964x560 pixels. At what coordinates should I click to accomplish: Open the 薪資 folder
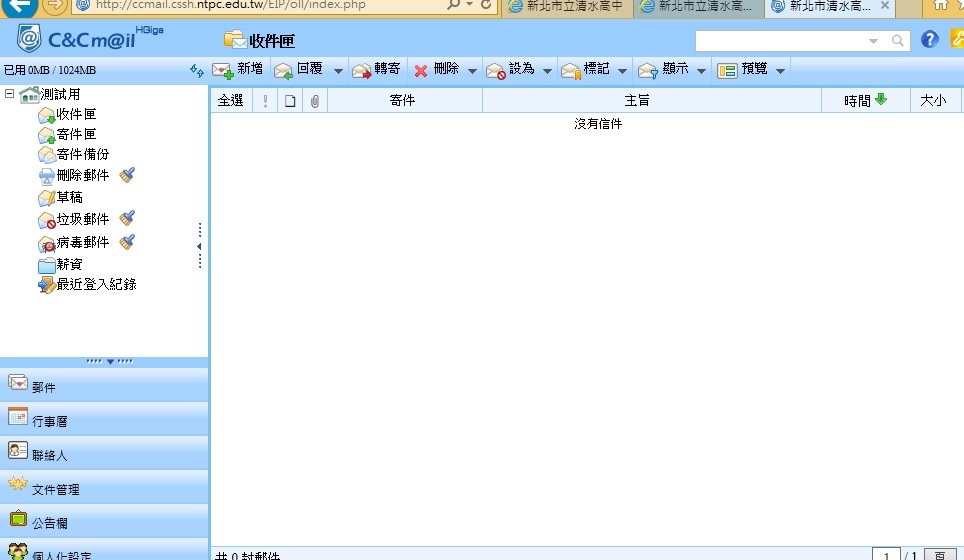60,264
